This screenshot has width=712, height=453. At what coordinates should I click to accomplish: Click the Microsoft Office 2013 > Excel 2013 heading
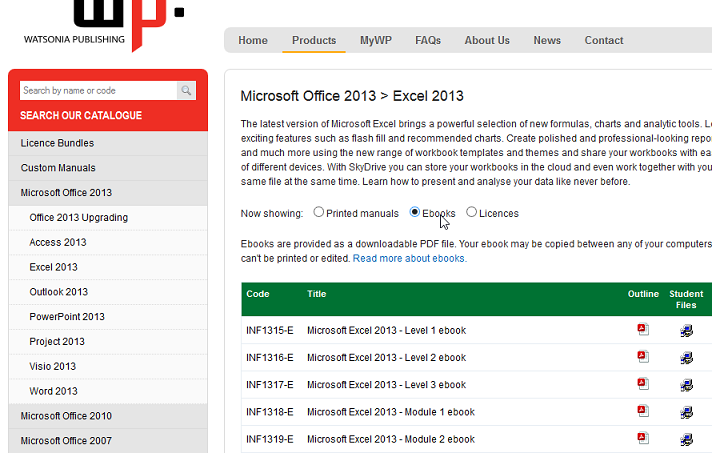(x=352, y=96)
